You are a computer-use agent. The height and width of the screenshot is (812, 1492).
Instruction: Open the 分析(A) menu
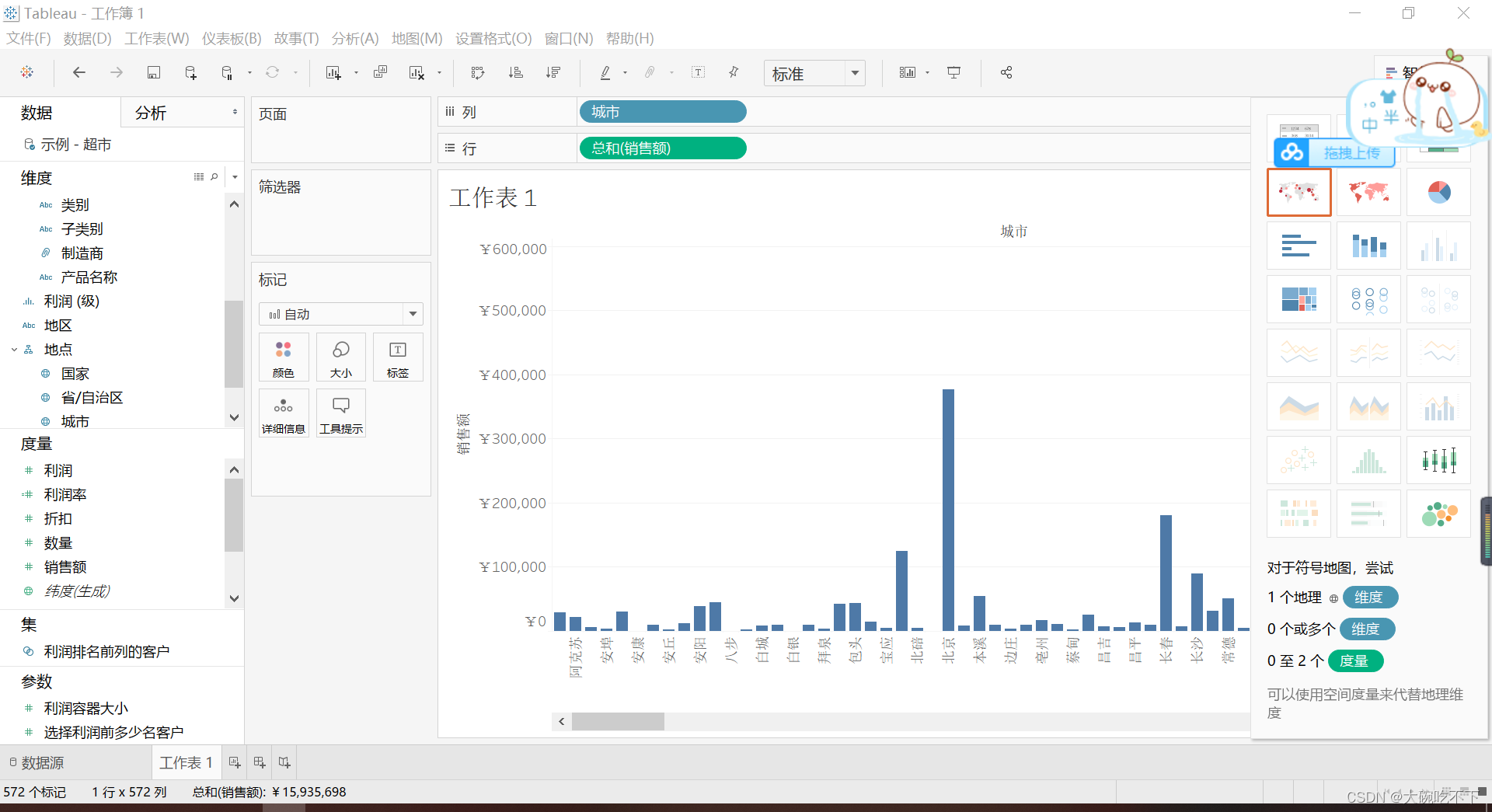[x=355, y=38]
